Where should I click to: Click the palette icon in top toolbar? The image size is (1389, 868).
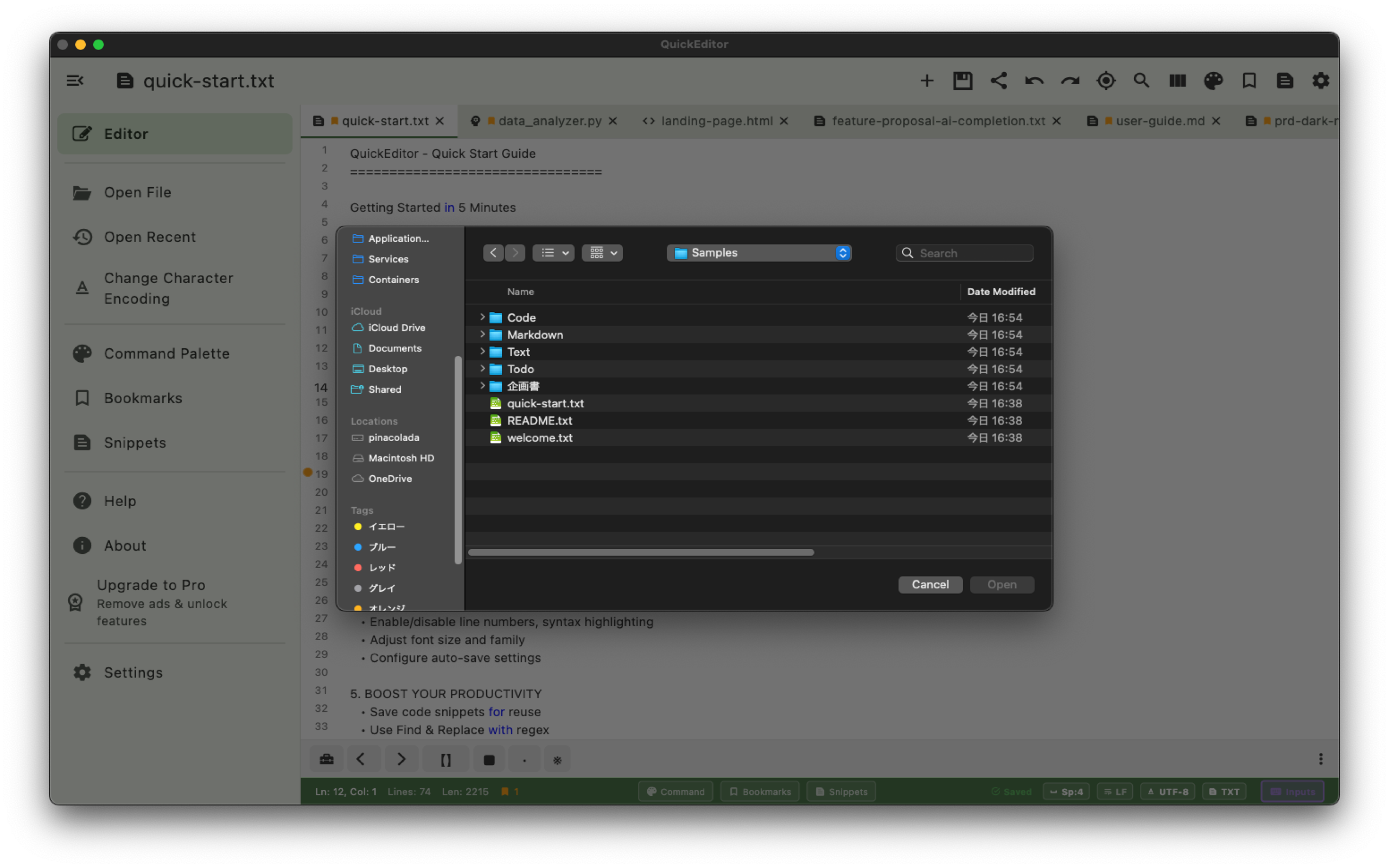[x=1213, y=81]
